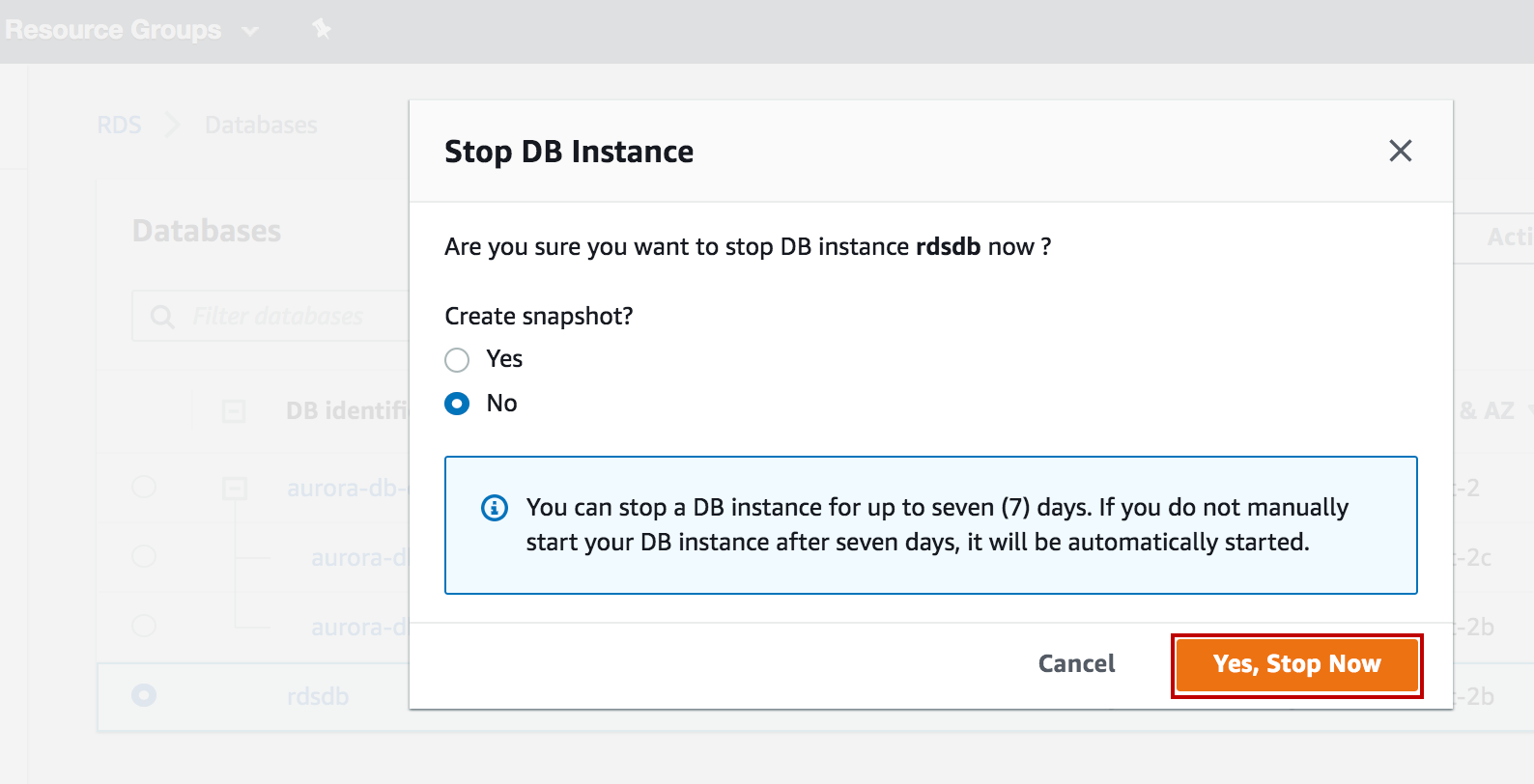Click the Stop DB Instance dialog title
The height and width of the screenshot is (784, 1534).
pyautogui.click(x=569, y=152)
